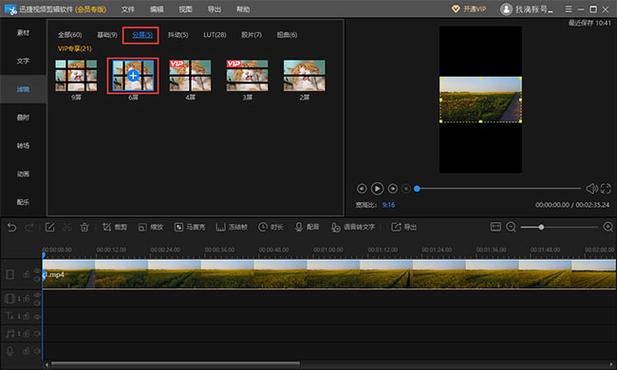This screenshot has width=617, height=370.
Task: Show the 胶片(7) filter category
Action: 251,35
